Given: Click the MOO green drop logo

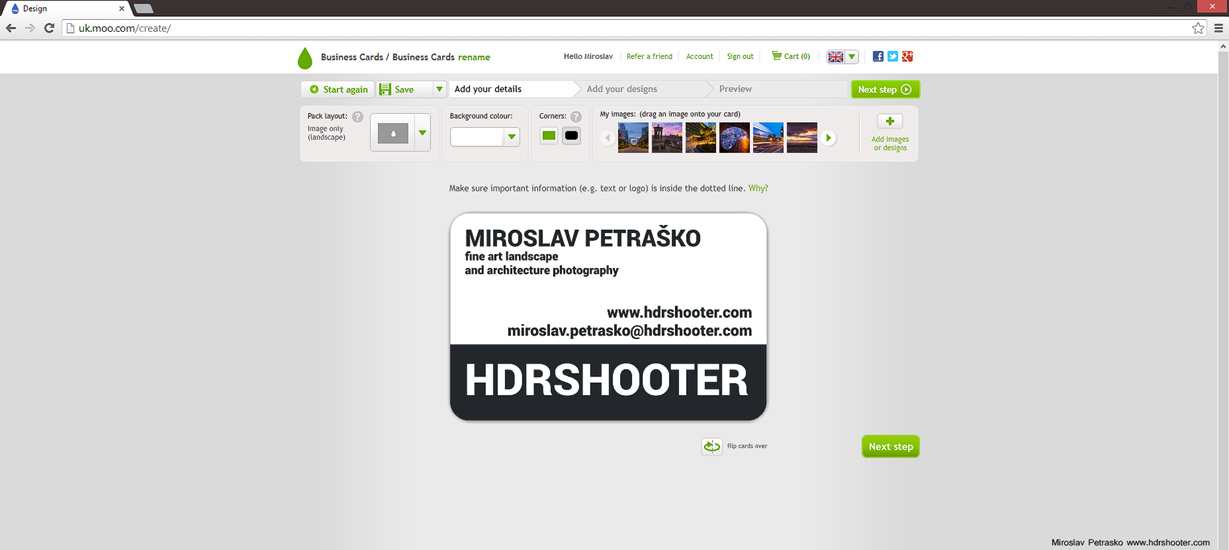Looking at the screenshot, I should [305, 57].
